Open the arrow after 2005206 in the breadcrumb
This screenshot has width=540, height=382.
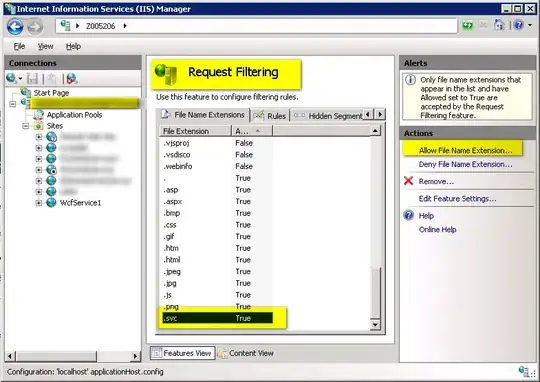(125, 26)
